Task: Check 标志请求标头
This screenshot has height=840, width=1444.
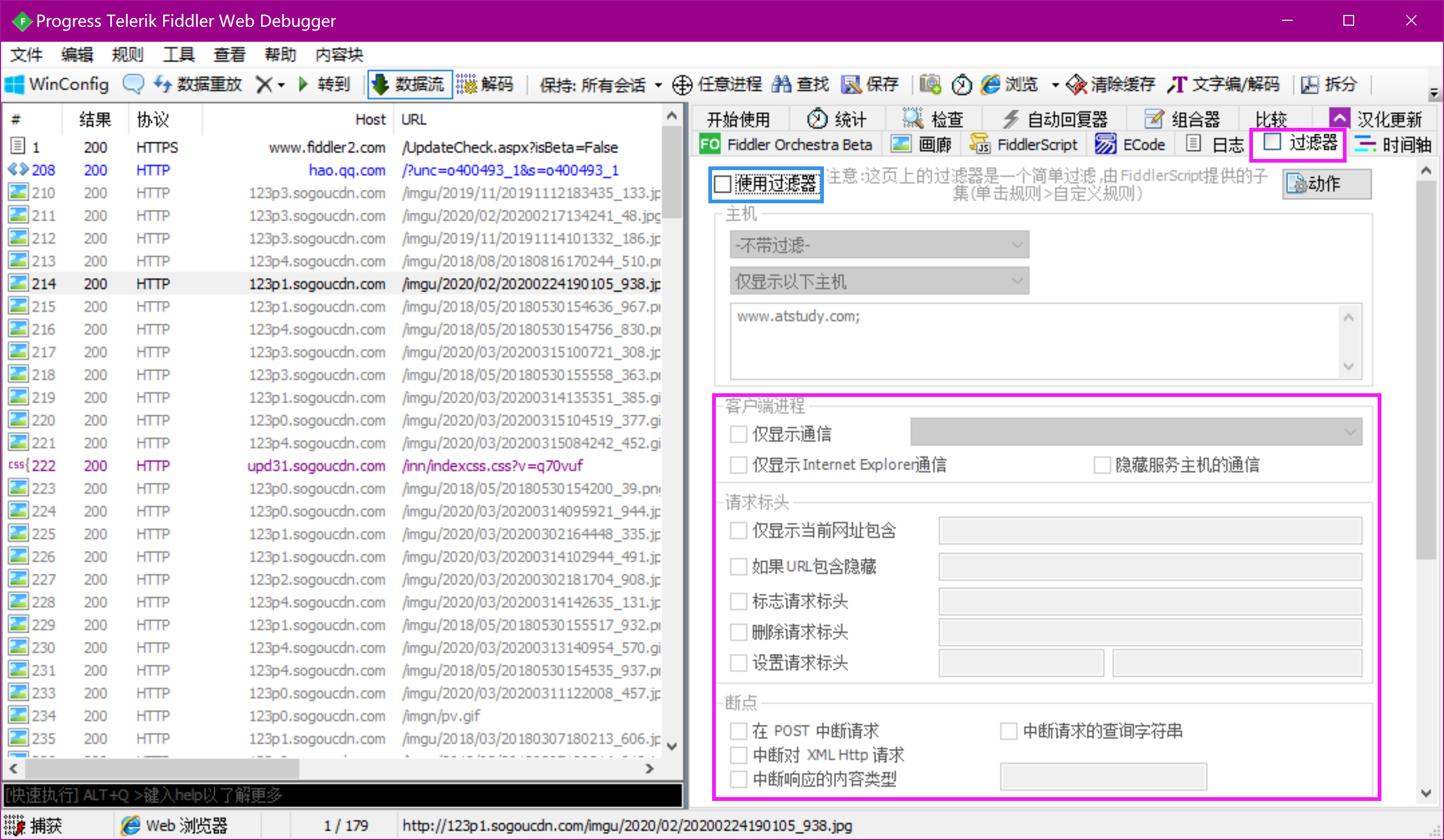Action: tap(739, 601)
